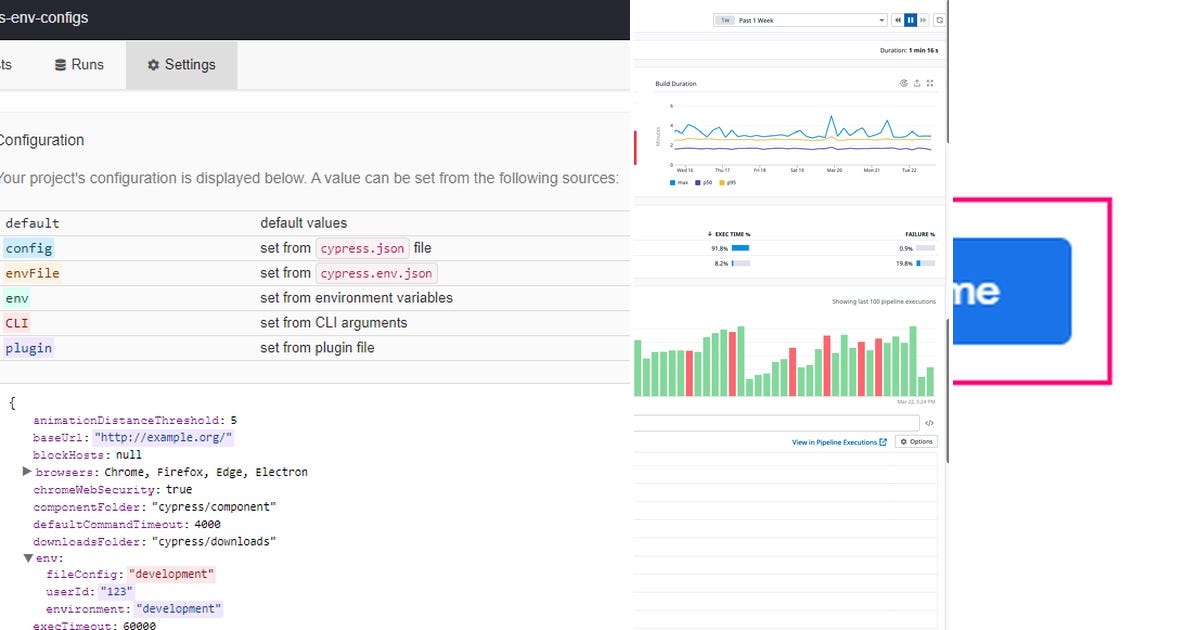This screenshot has height=630, width=1200.
Task: Open the Past 1 Week time range dropdown
Action: click(800, 19)
